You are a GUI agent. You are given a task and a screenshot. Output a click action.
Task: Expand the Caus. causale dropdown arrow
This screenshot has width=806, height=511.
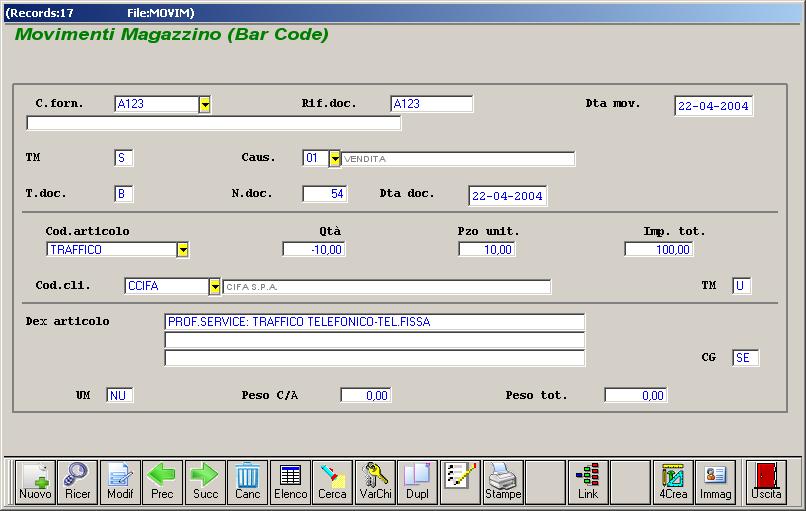coord(335,158)
